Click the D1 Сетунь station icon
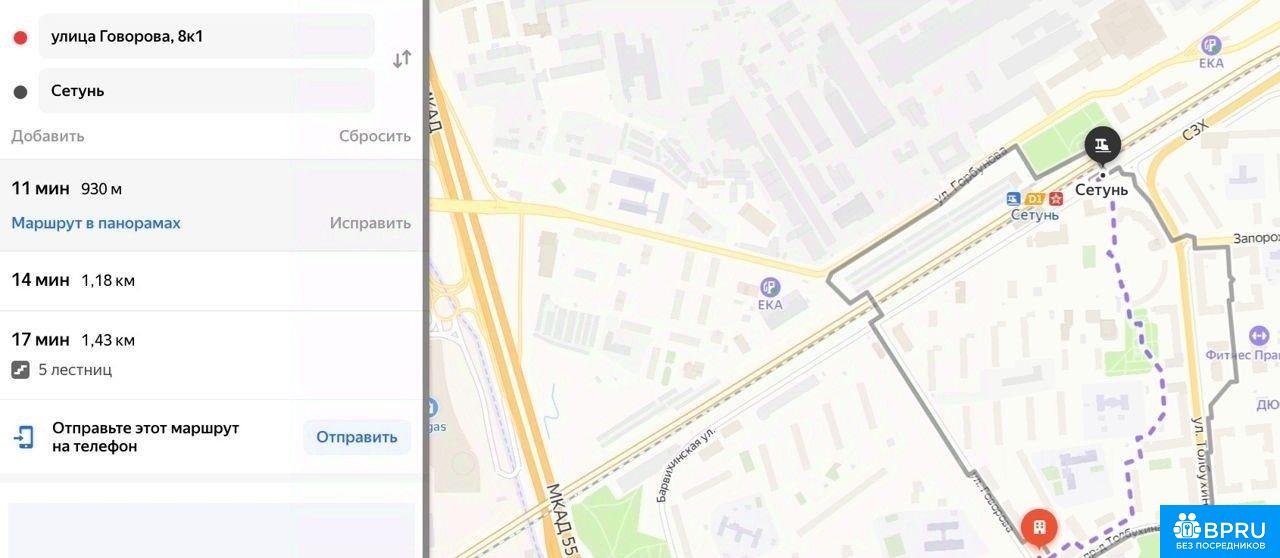Viewport: 1280px width, 558px height. [x=1035, y=198]
